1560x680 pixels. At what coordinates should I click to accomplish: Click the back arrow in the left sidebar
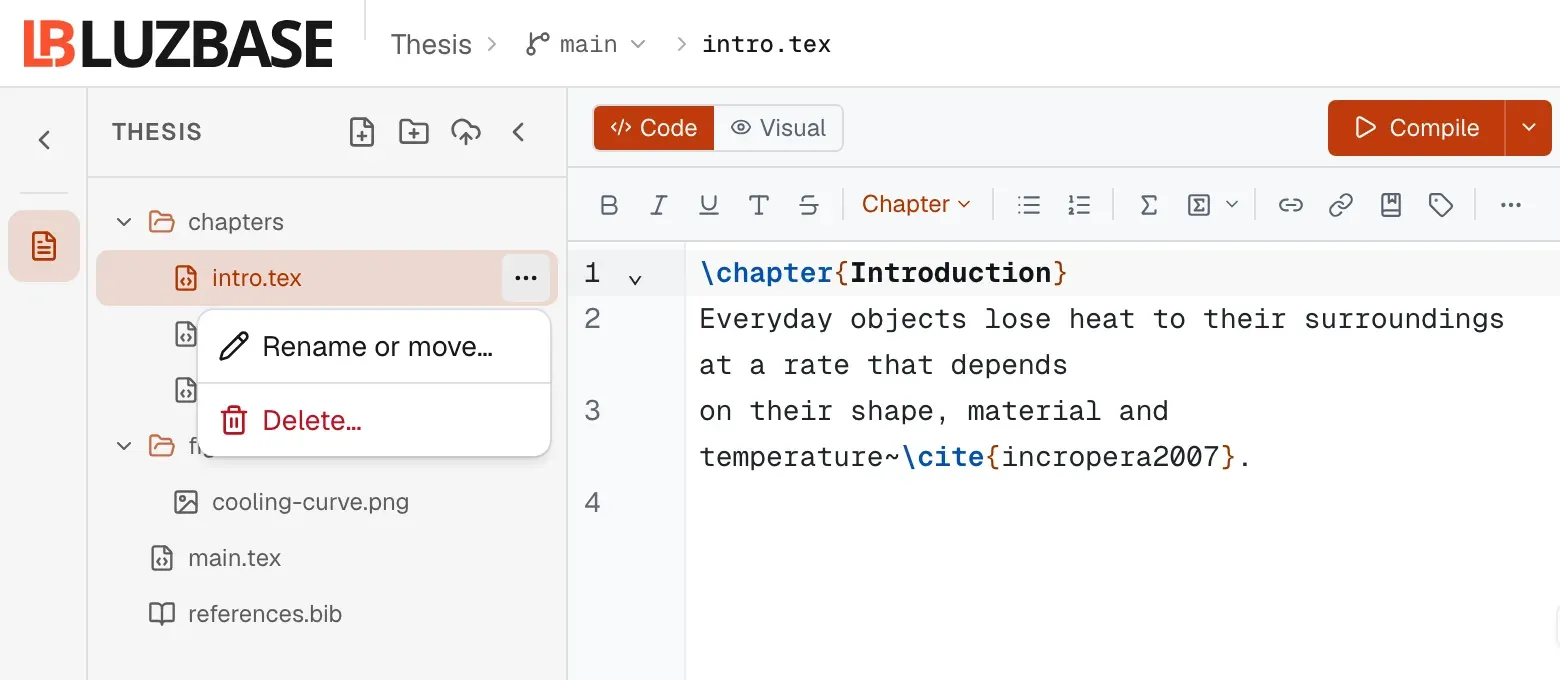point(44,140)
